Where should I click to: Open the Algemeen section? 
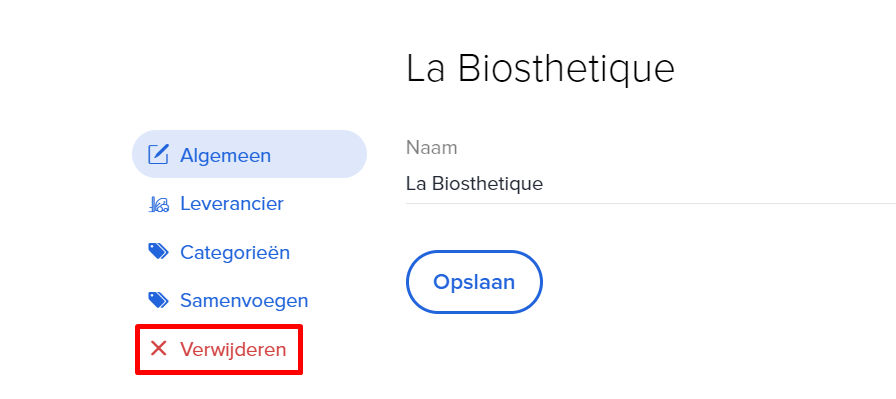point(249,154)
